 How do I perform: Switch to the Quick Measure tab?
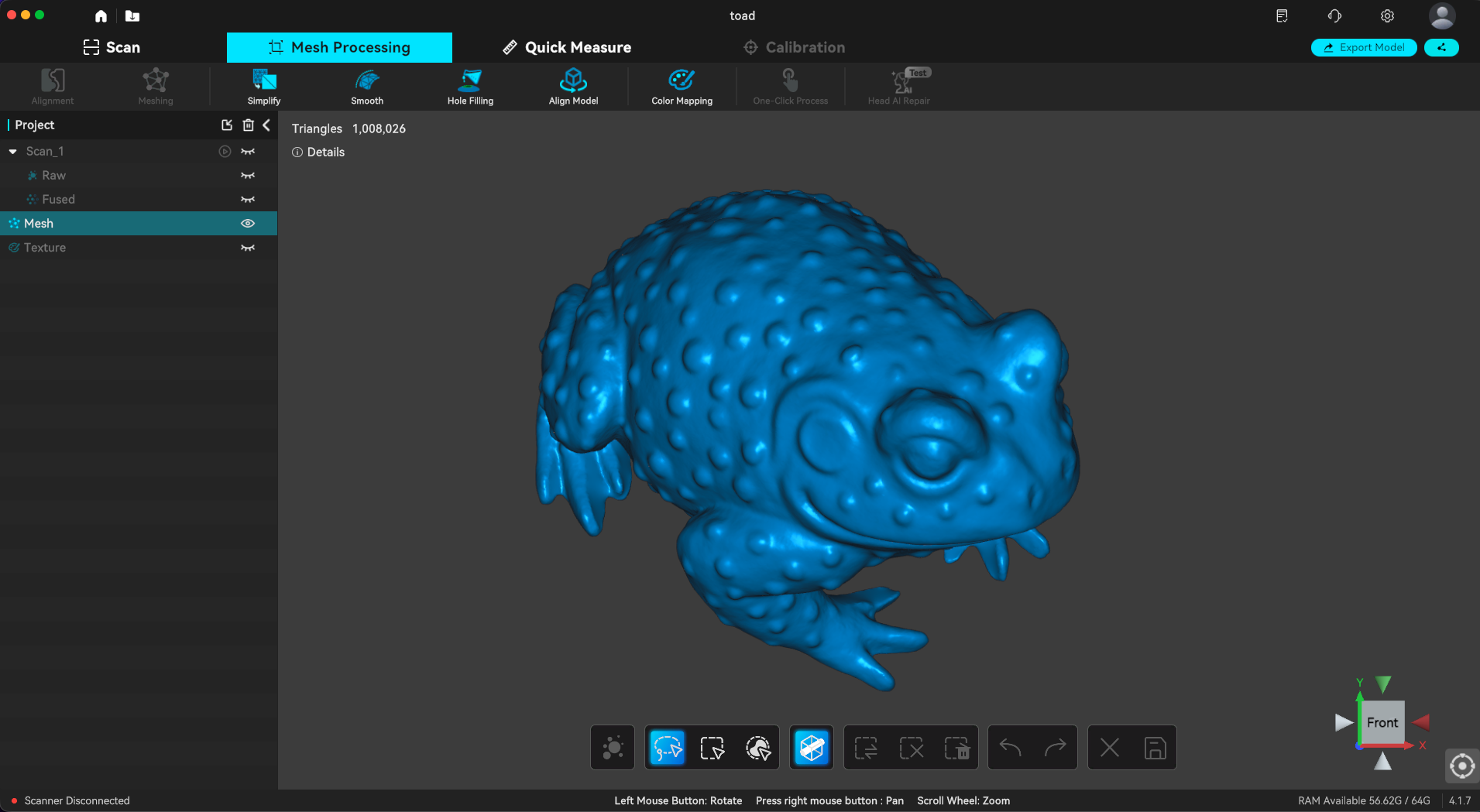click(x=567, y=47)
